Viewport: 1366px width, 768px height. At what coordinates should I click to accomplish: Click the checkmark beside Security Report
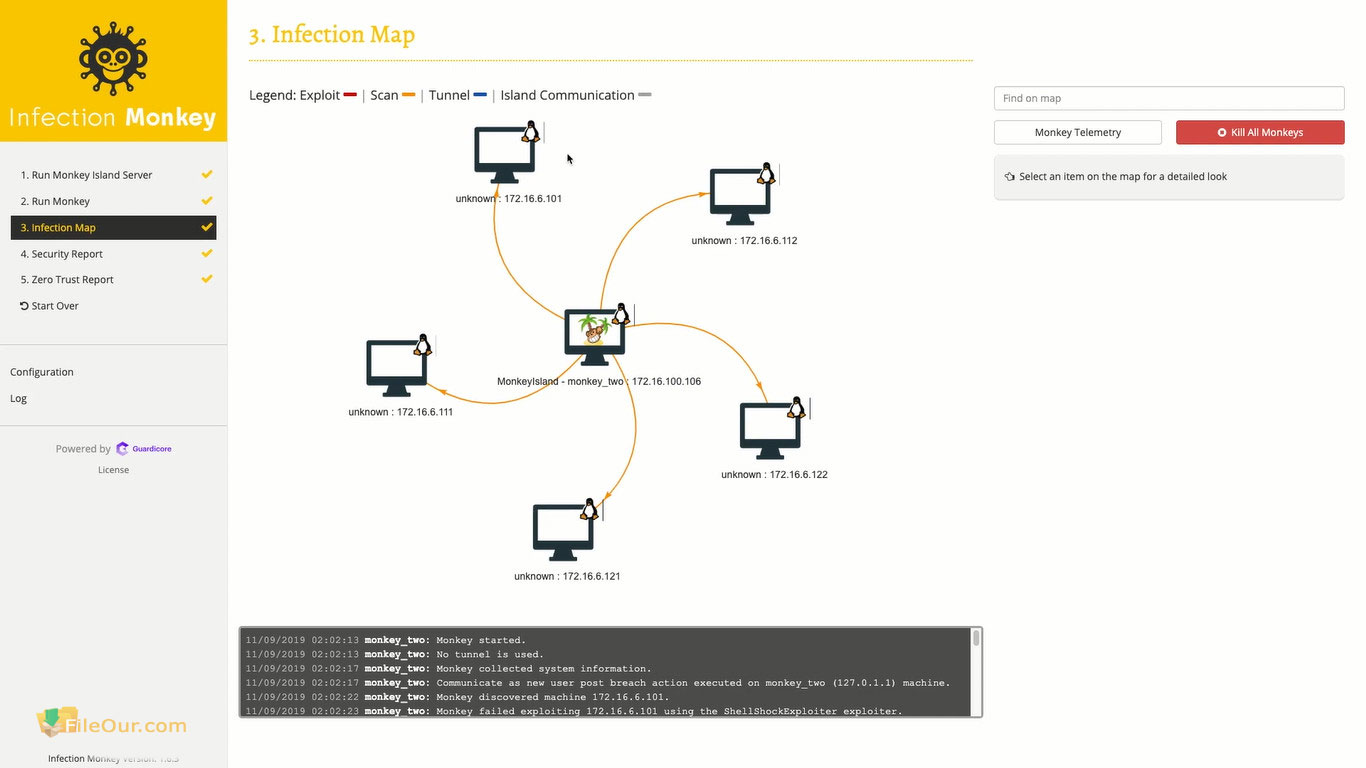207,253
